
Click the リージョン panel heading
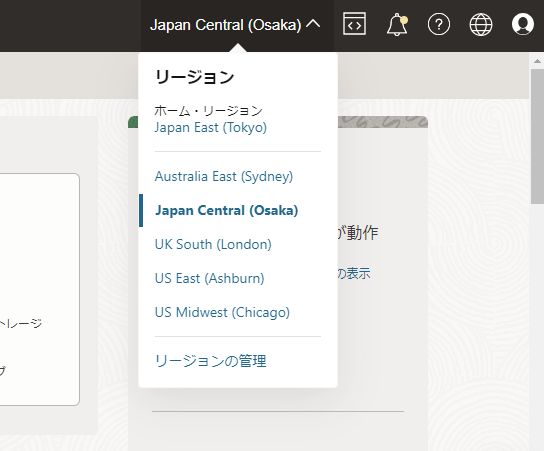(x=194, y=77)
